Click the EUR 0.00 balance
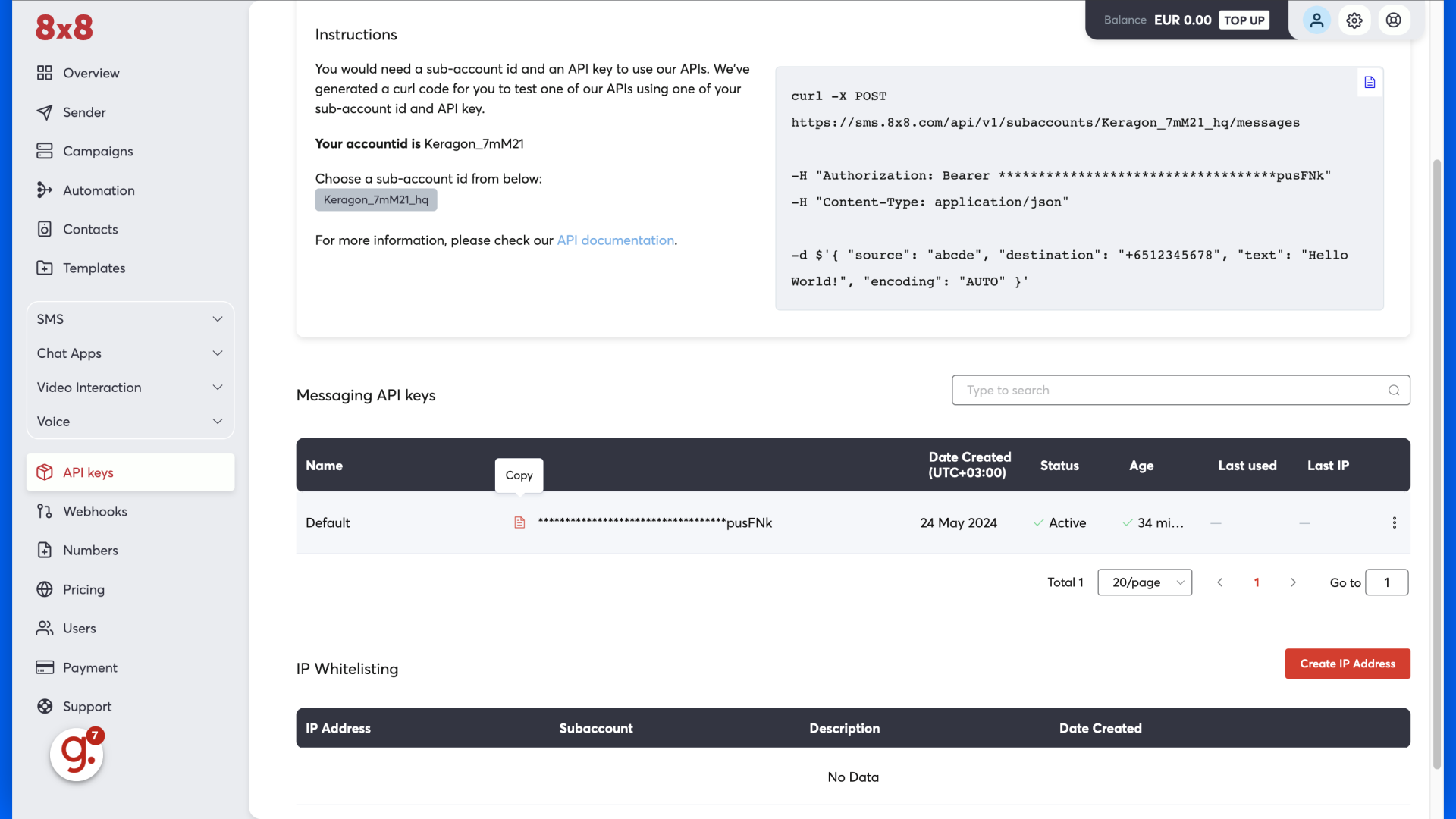This screenshot has height=819, width=1456. (1182, 20)
